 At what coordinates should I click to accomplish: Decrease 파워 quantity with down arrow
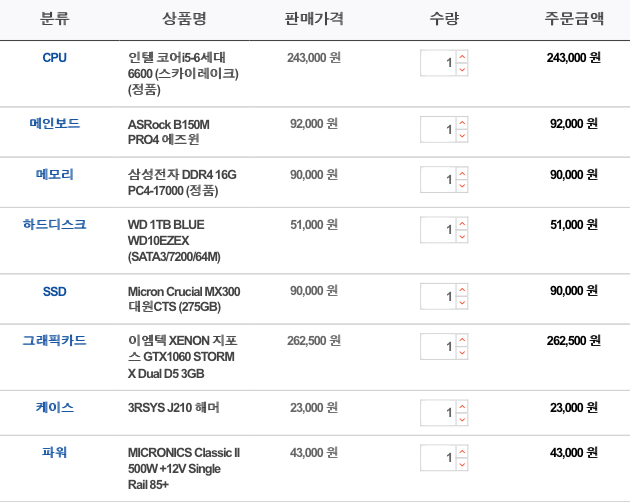click(462, 464)
